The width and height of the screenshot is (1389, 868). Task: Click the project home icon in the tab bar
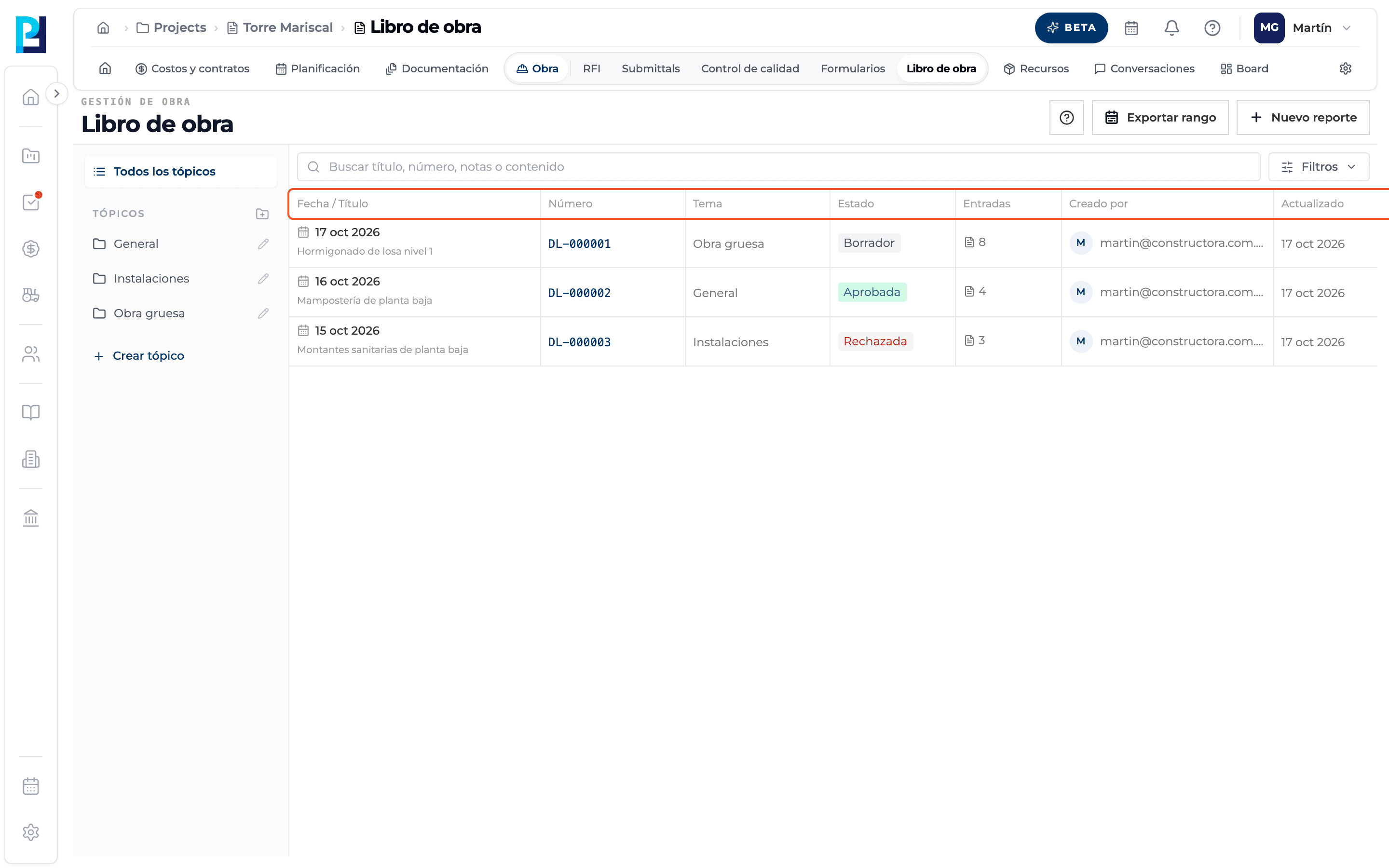tap(105, 68)
